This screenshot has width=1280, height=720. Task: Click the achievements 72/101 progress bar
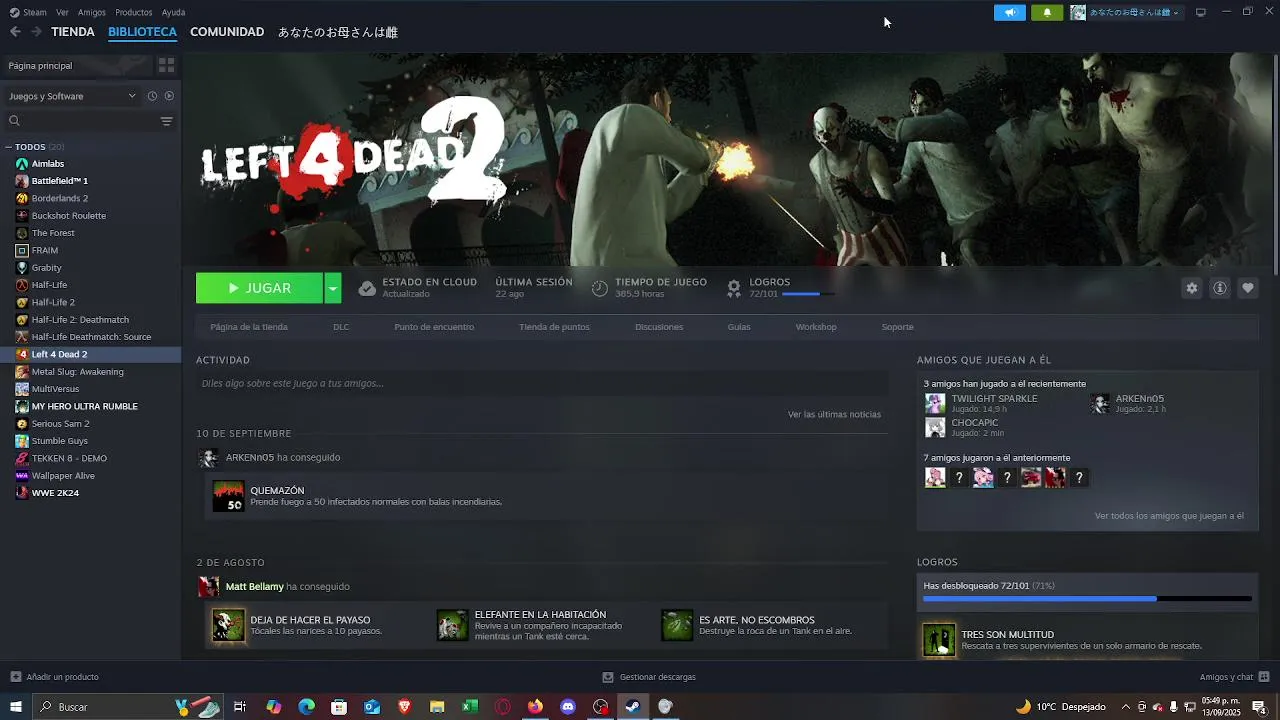click(1087, 599)
